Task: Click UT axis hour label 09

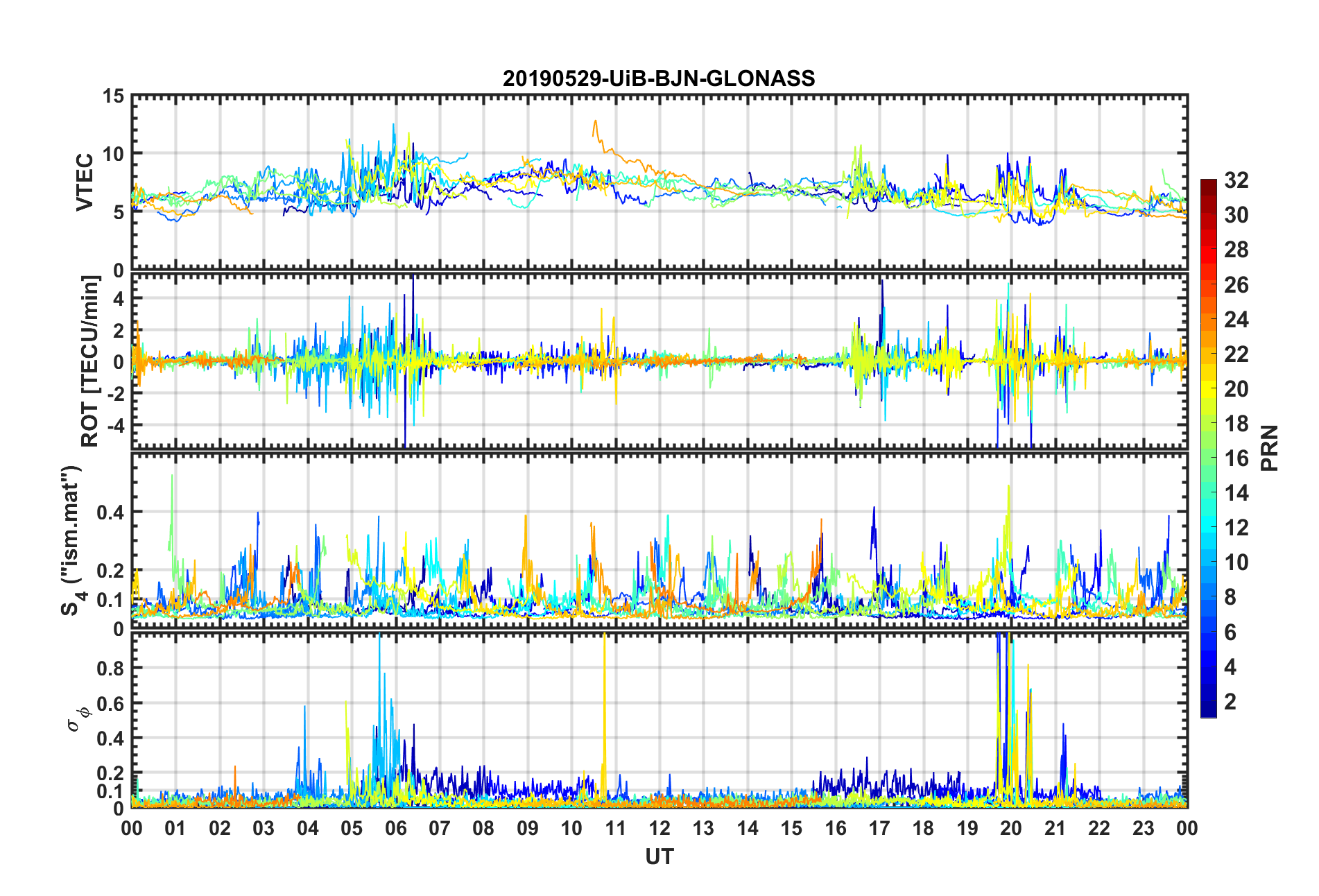Action: pyautogui.click(x=528, y=828)
